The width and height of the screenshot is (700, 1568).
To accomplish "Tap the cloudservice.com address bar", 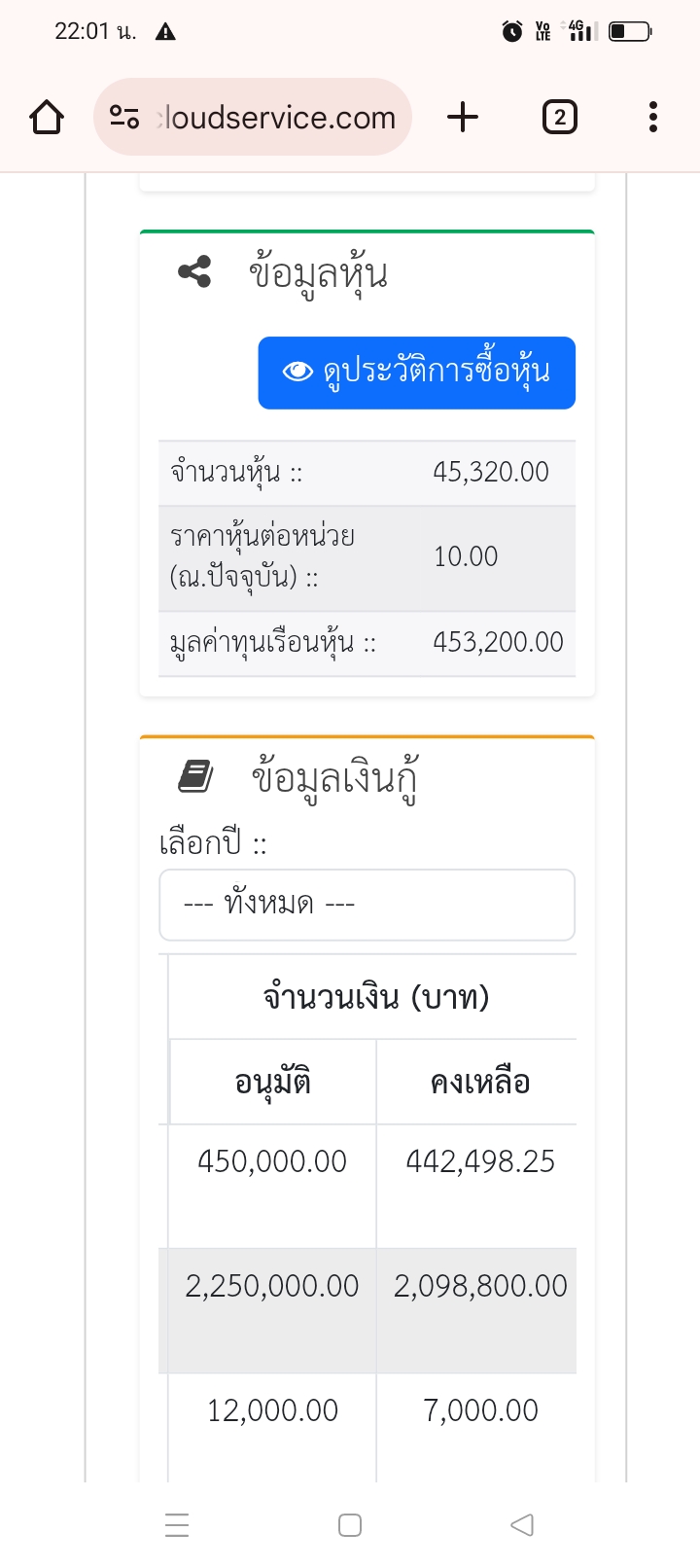I will click(x=277, y=118).
